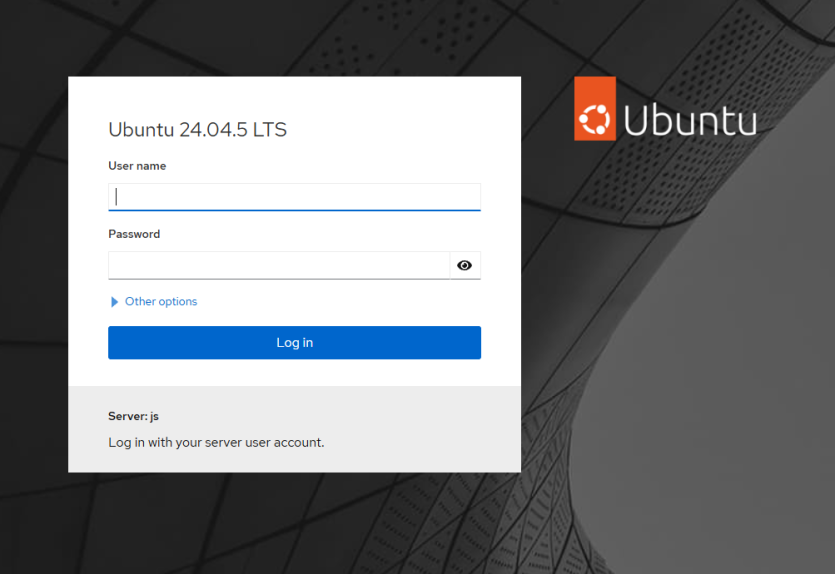The image size is (835, 574).
Task: Click the 'User name' label
Action: (137, 166)
